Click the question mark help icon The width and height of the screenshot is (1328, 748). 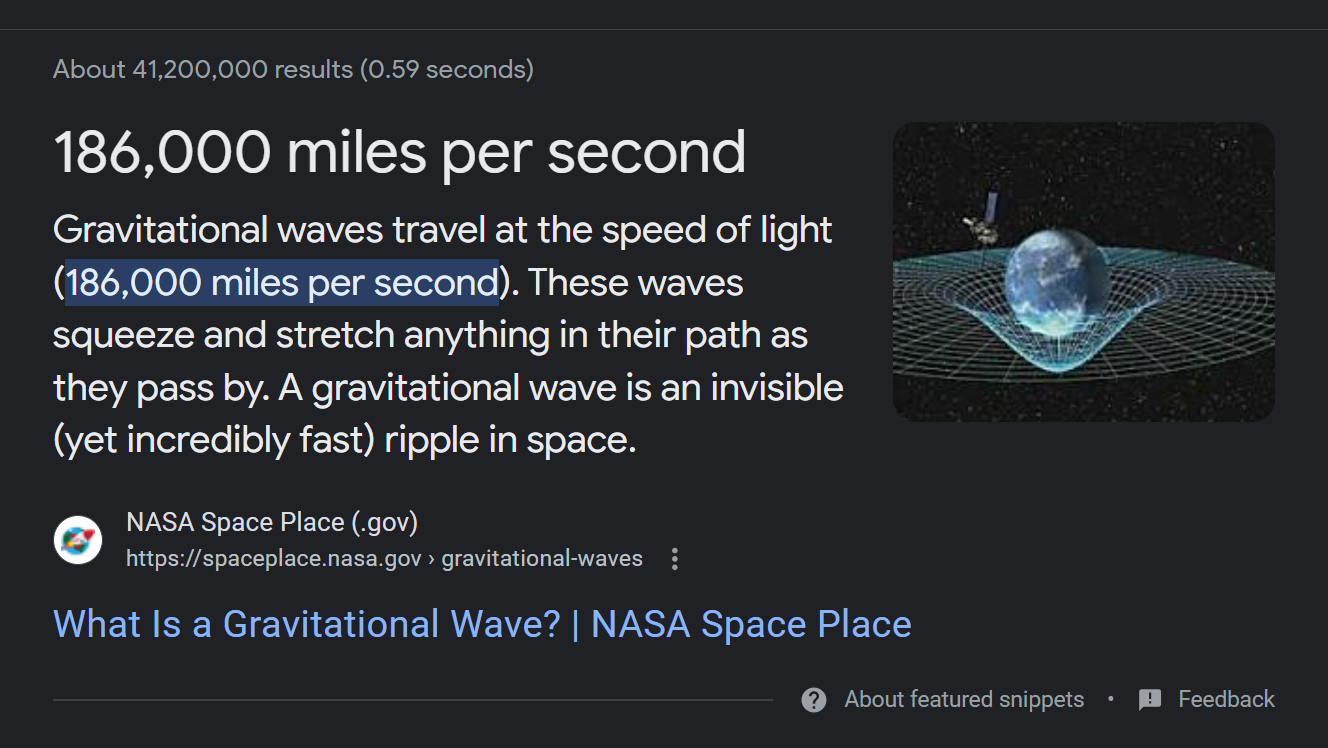[x=814, y=700]
